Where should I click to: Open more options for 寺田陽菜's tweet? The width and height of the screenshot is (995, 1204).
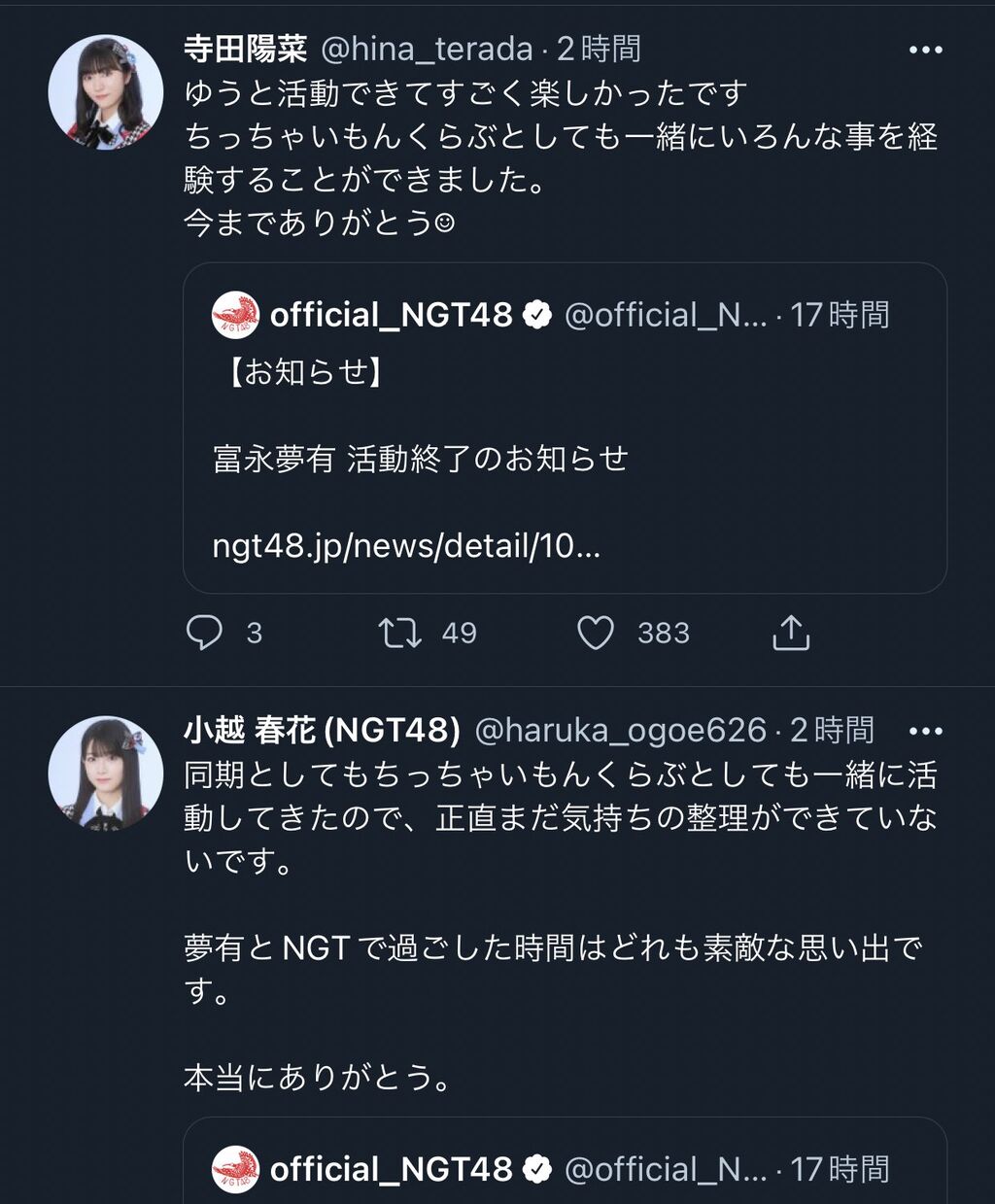(x=925, y=50)
